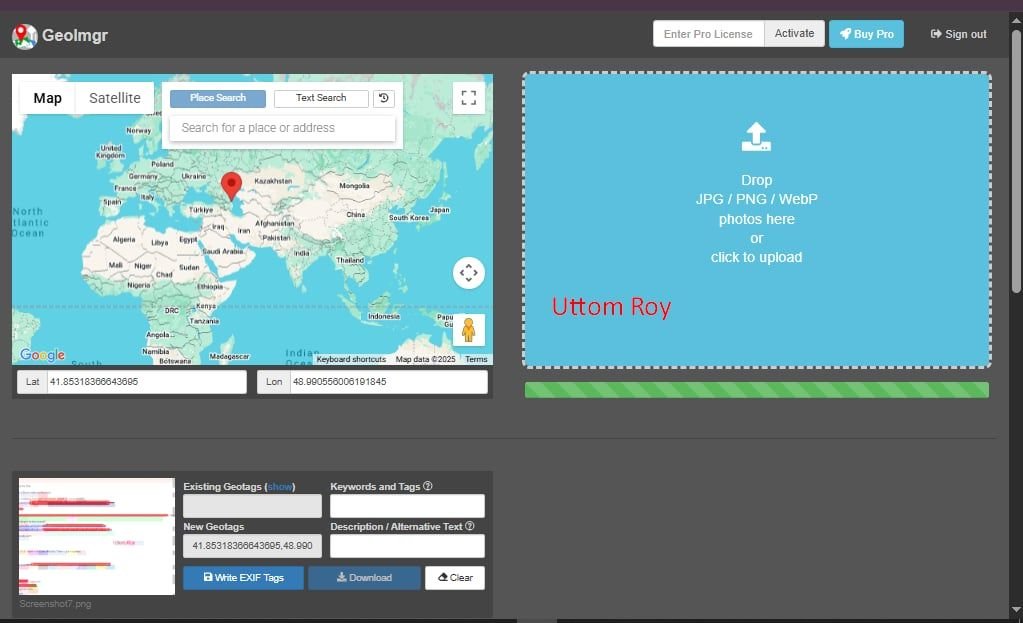Switch to Satellite map view
The image size is (1023, 623).
pyautogui.click(x=115, y=98)
